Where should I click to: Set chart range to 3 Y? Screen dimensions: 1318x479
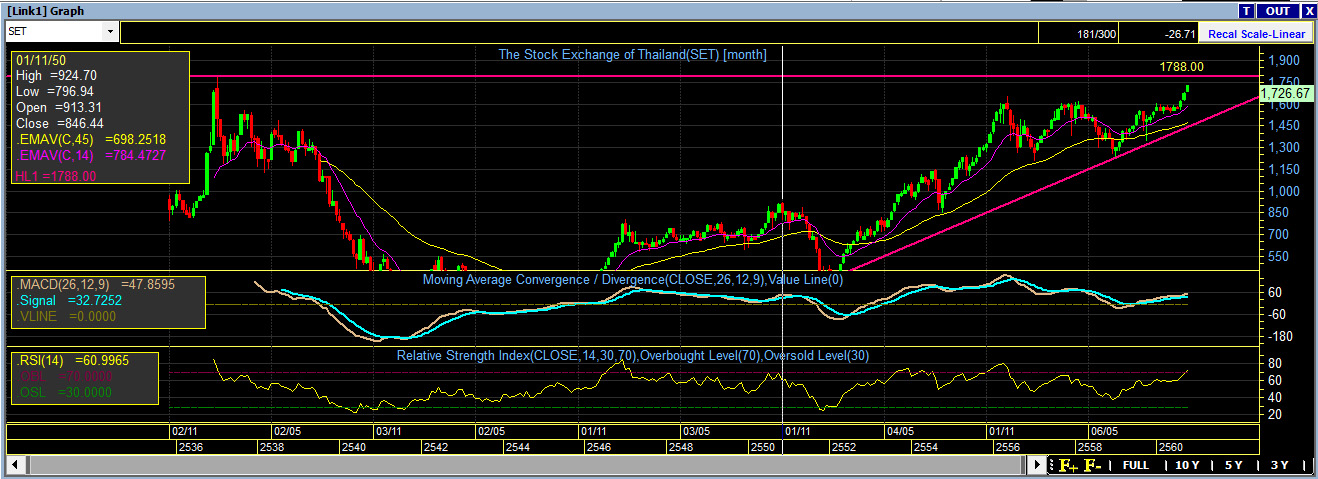tap(1280, 465)
